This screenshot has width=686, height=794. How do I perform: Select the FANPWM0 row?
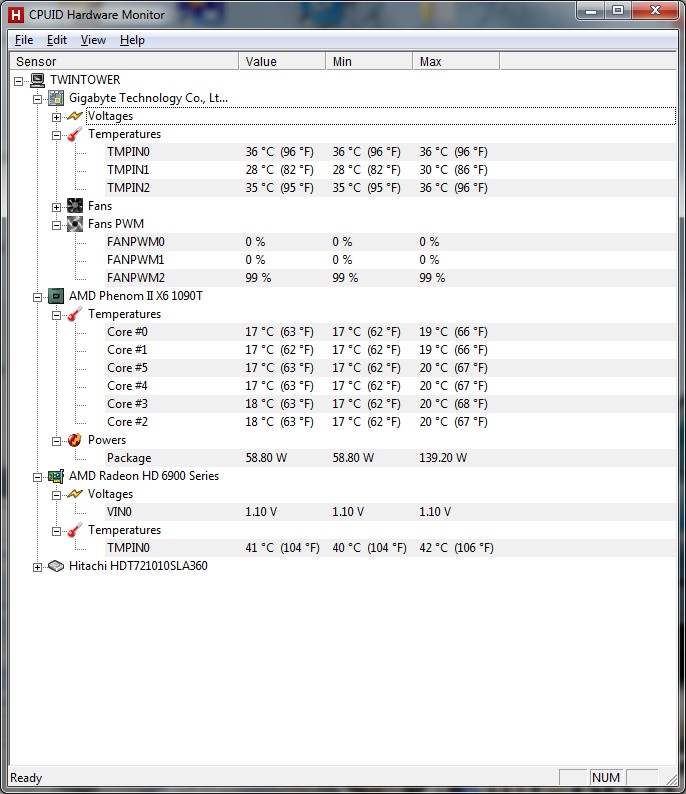390,242
